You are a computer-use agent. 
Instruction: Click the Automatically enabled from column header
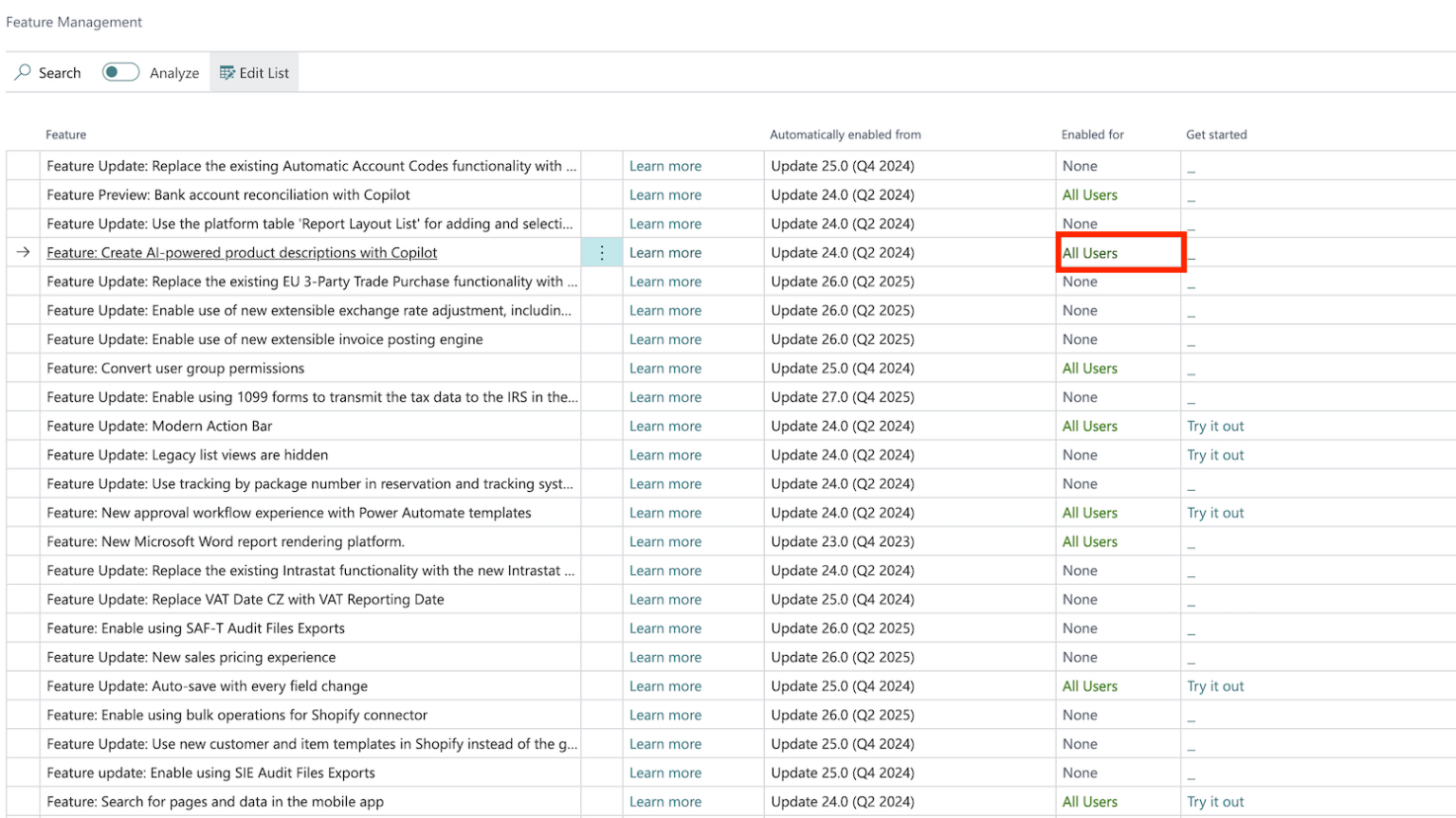[846, 135]
